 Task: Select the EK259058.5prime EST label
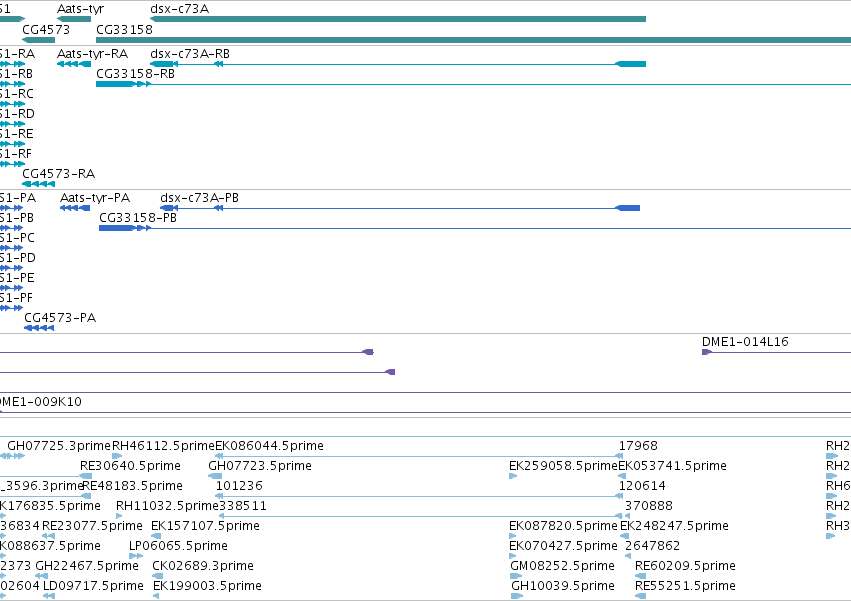tap(563, 466)
